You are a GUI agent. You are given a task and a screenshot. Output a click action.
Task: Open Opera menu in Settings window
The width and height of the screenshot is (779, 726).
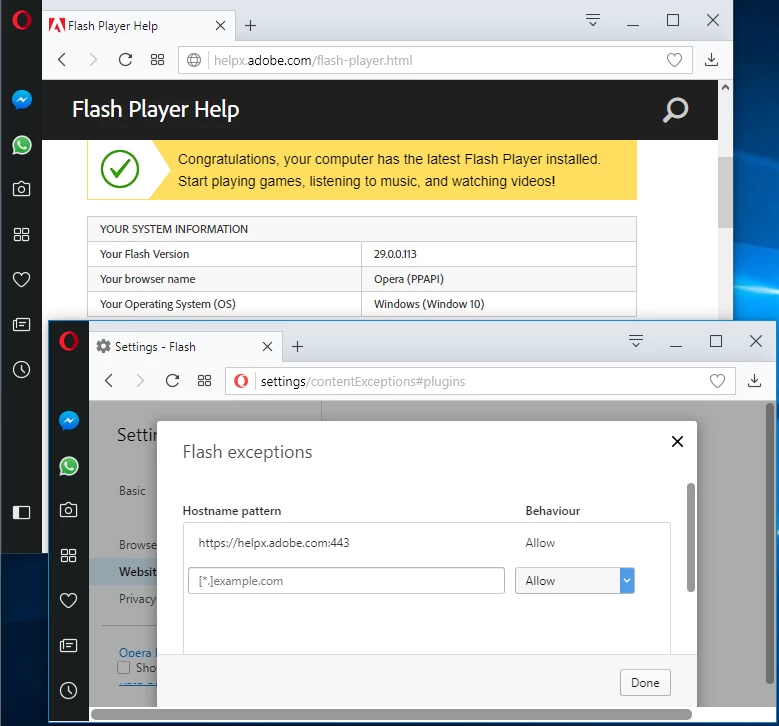pos(69,341)
